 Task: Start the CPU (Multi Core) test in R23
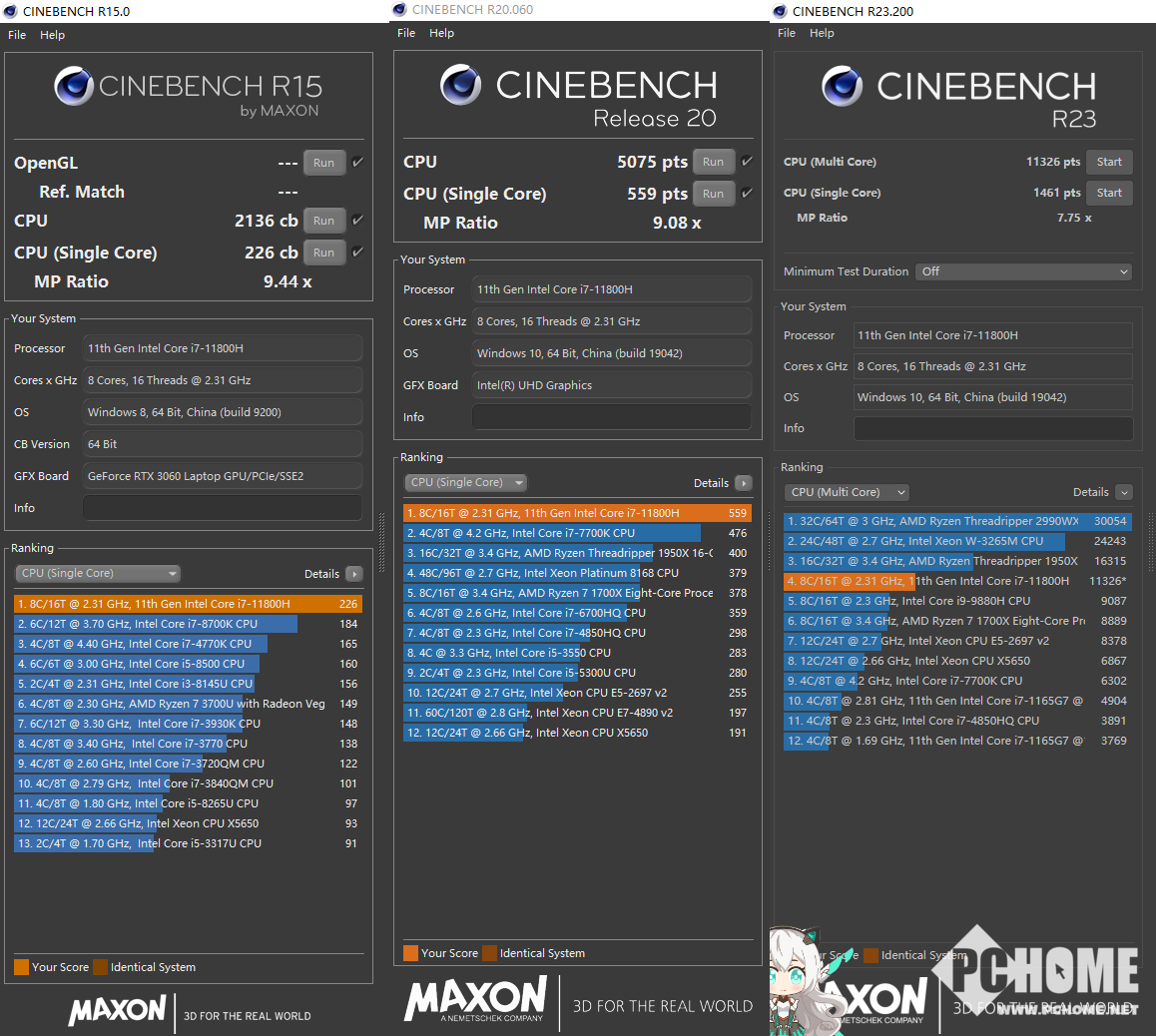[x=1109, y=162]
